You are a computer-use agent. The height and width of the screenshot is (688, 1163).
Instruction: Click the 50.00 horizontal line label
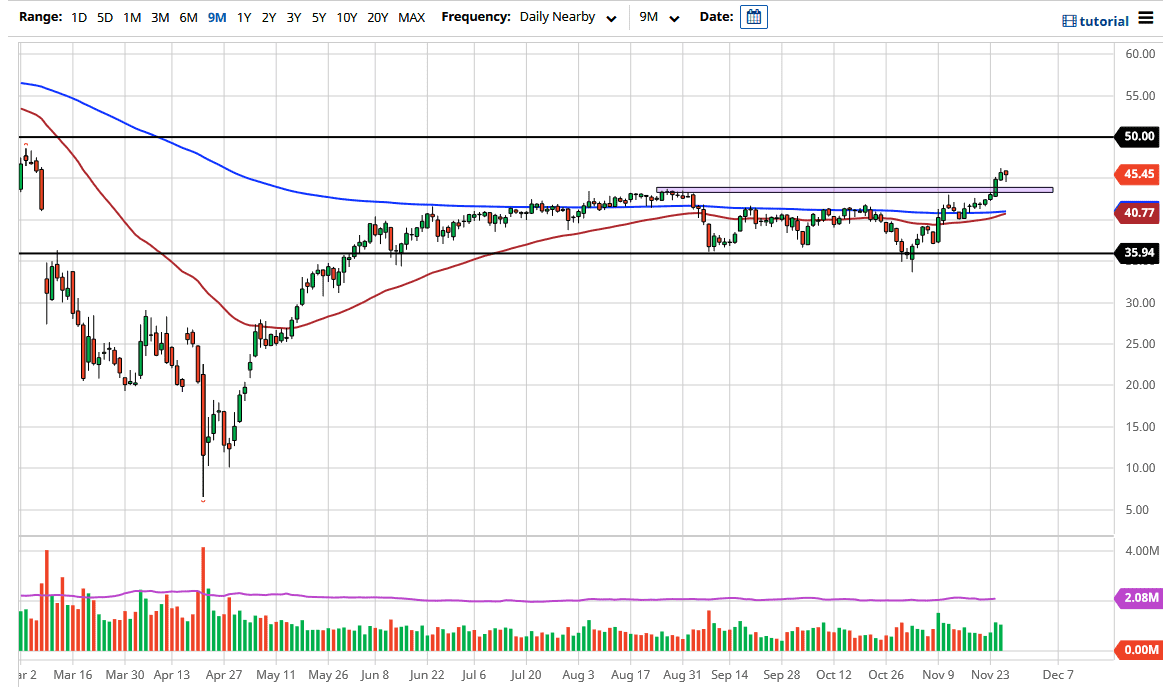click(x=1138, y=136)
